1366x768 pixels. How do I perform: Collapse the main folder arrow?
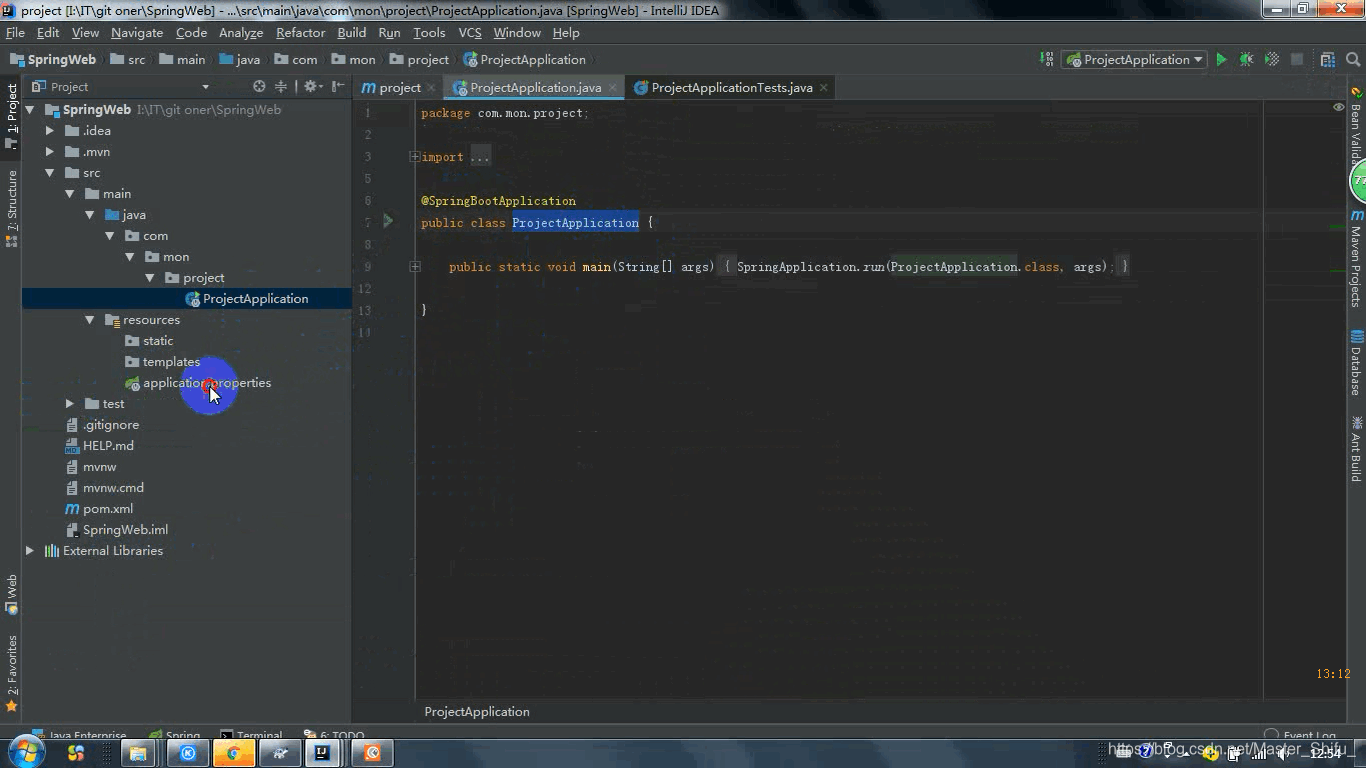(x=70, y=194)
